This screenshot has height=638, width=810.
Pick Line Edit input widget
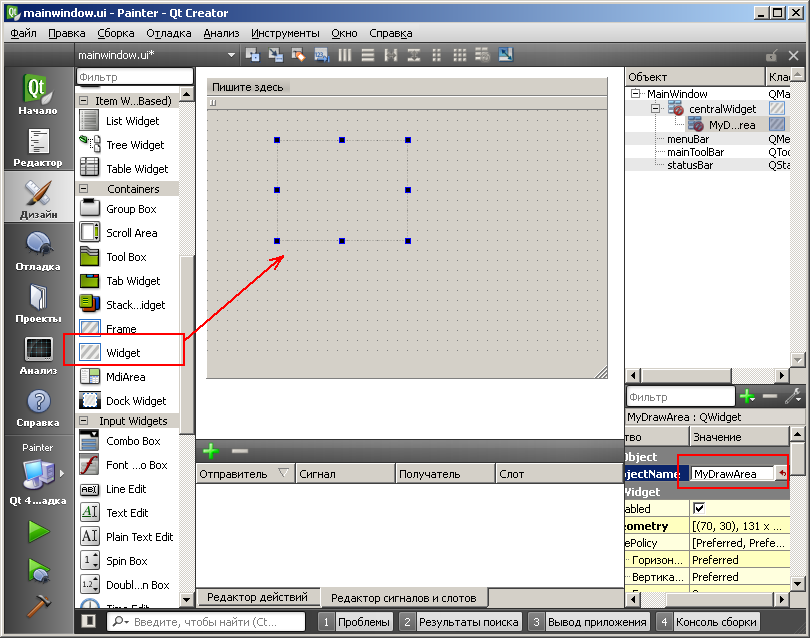coord(126,489)
